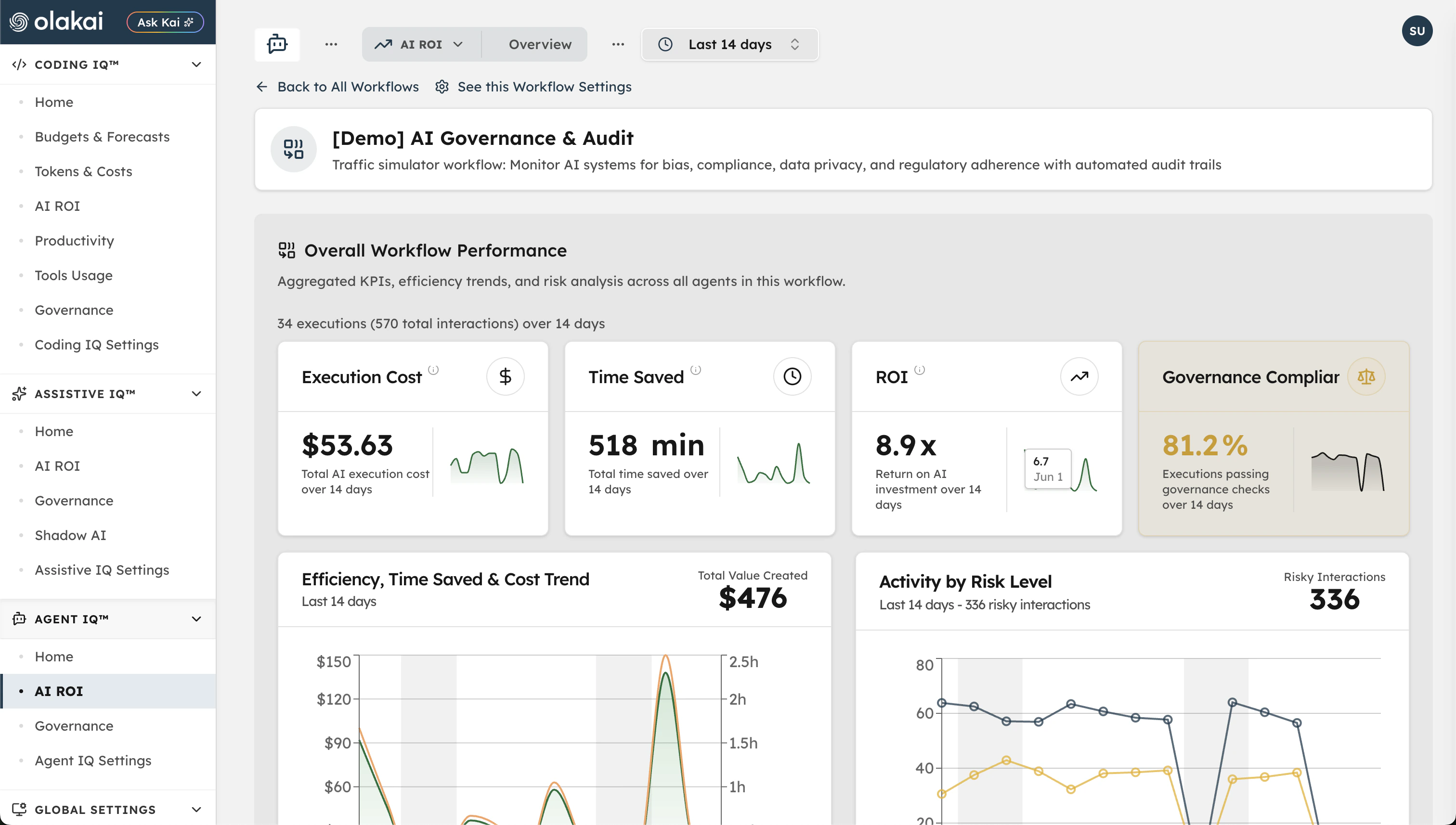Open Tools Usage

click(74, 275)
